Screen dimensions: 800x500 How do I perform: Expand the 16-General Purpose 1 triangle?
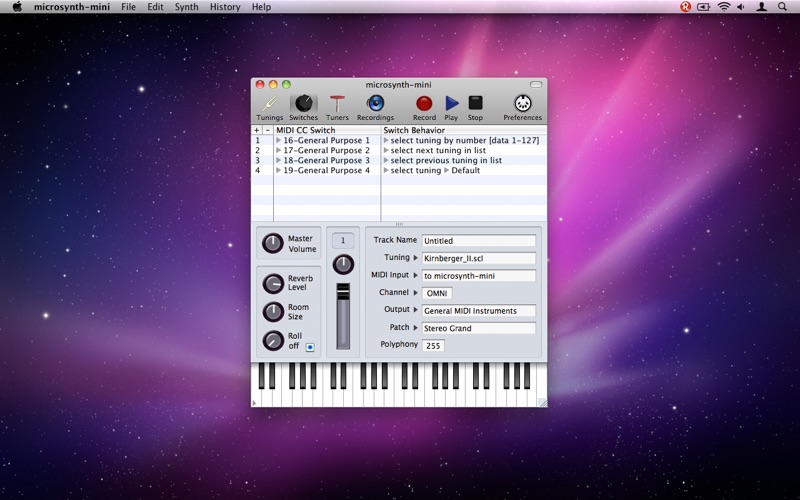(279, 140)
